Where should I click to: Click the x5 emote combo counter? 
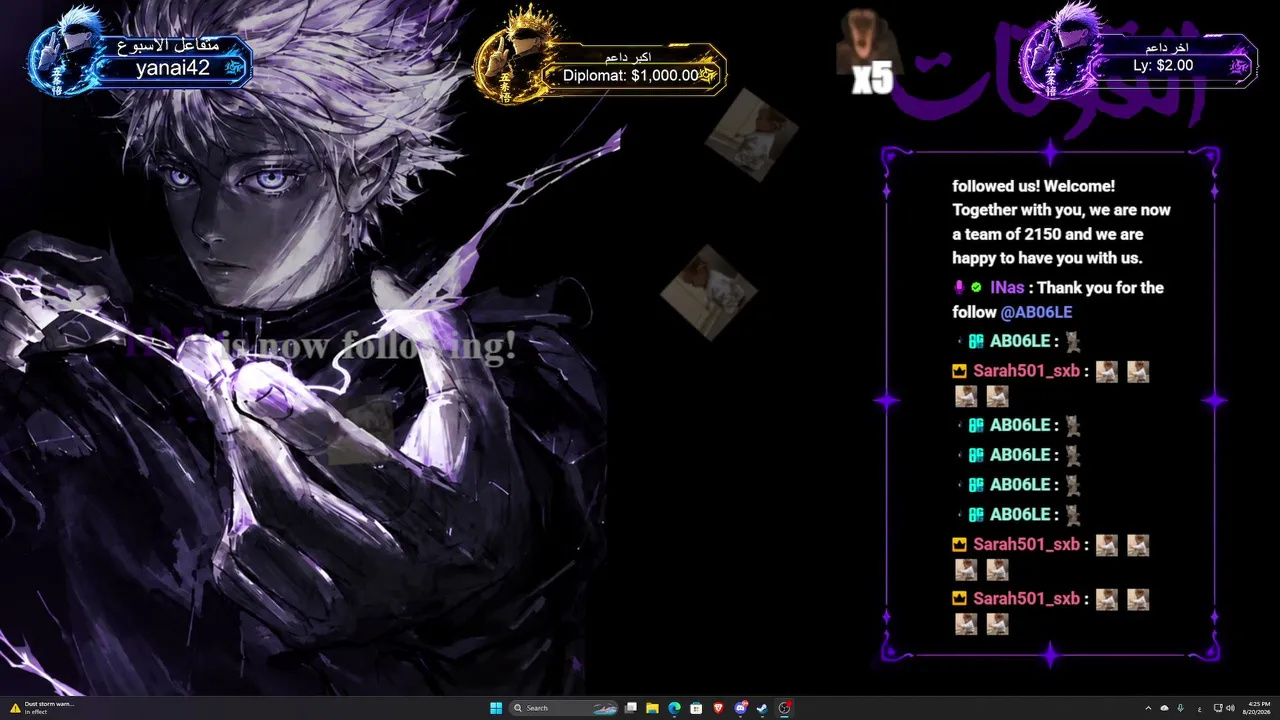pyautogui.click(x=873, y=80)
